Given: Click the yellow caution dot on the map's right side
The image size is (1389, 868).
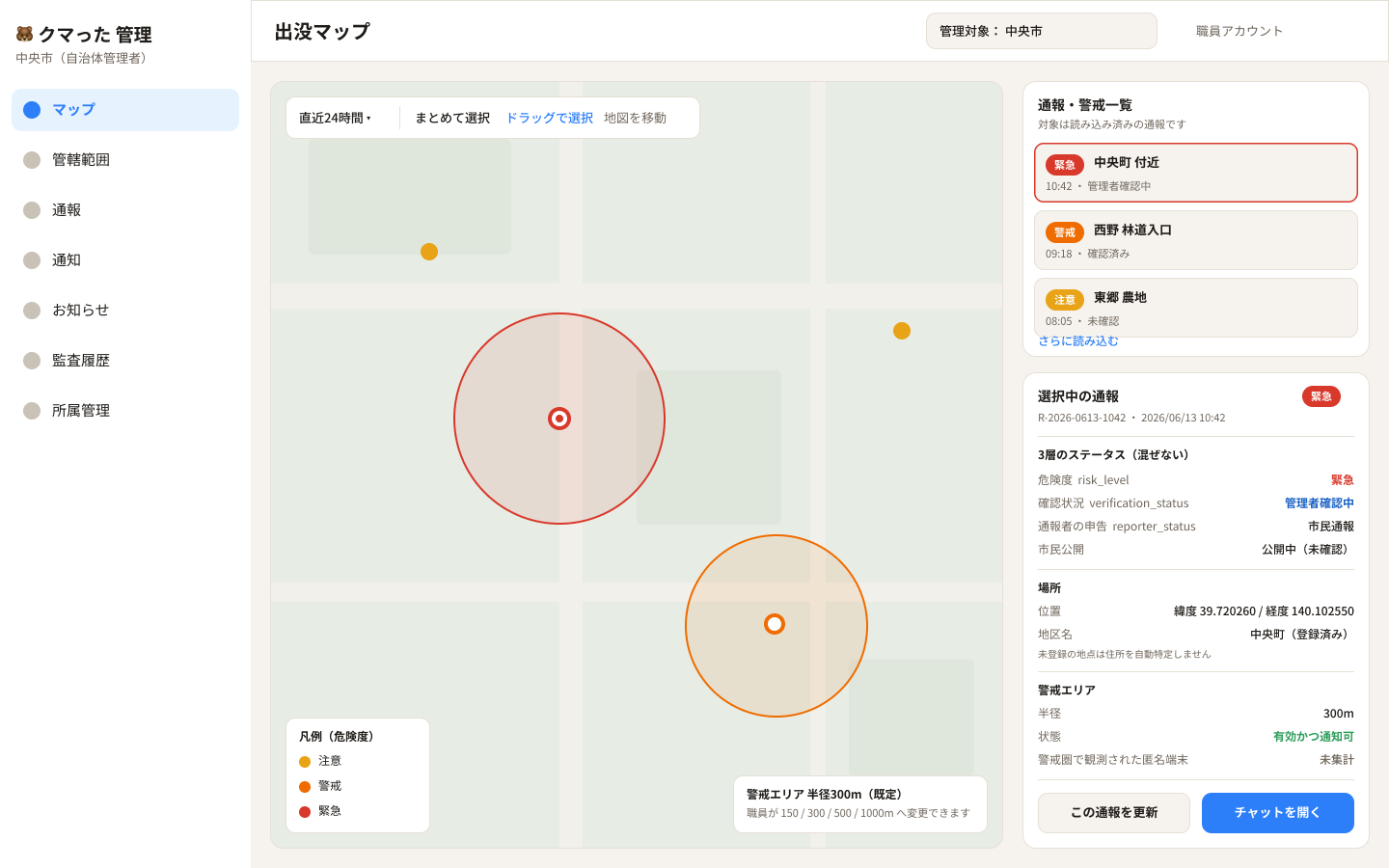Looking at the screenshot, I should (x=902, y=331).
